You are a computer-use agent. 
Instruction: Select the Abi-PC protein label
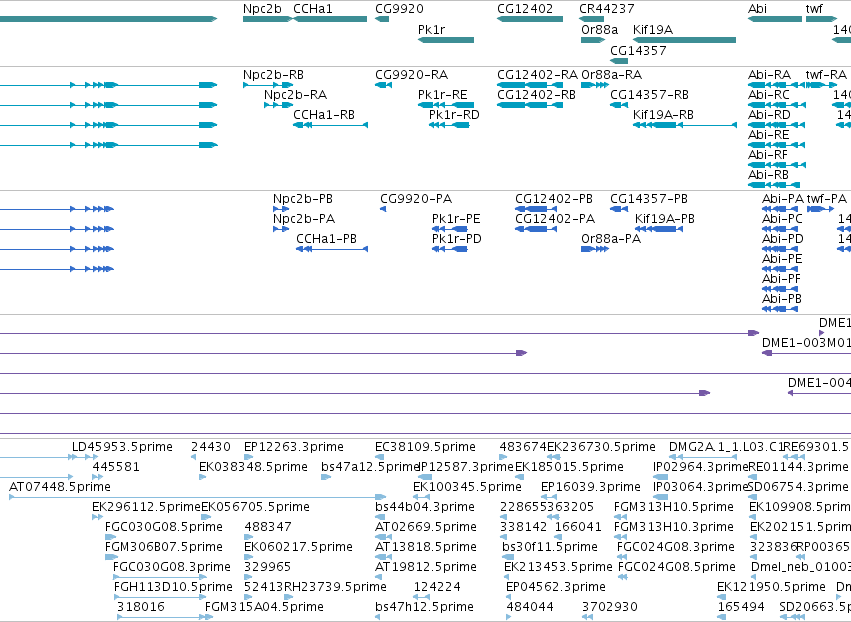[x=782, y=219]
